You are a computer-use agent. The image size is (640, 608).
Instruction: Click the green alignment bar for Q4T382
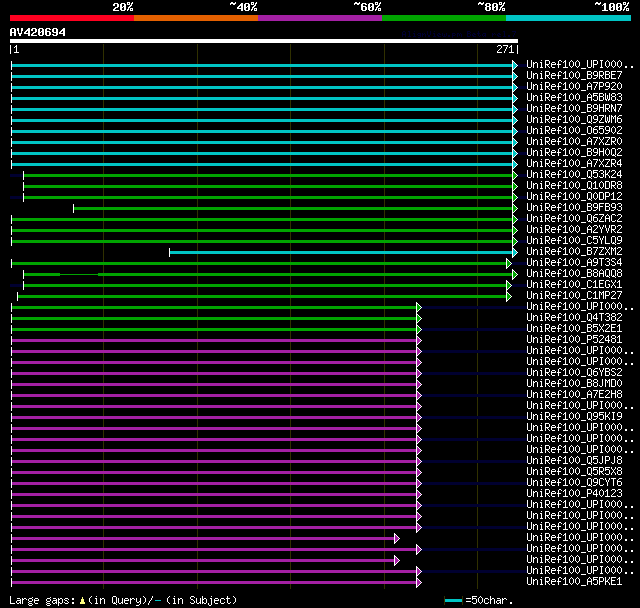214,319
